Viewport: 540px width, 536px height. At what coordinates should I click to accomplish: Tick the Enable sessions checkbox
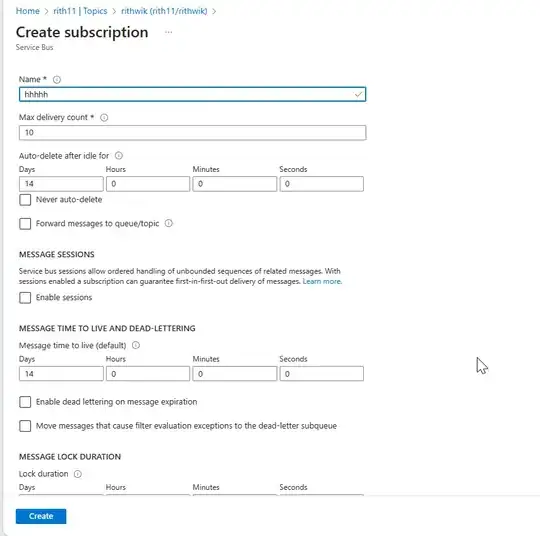click(x=25, y=298)
